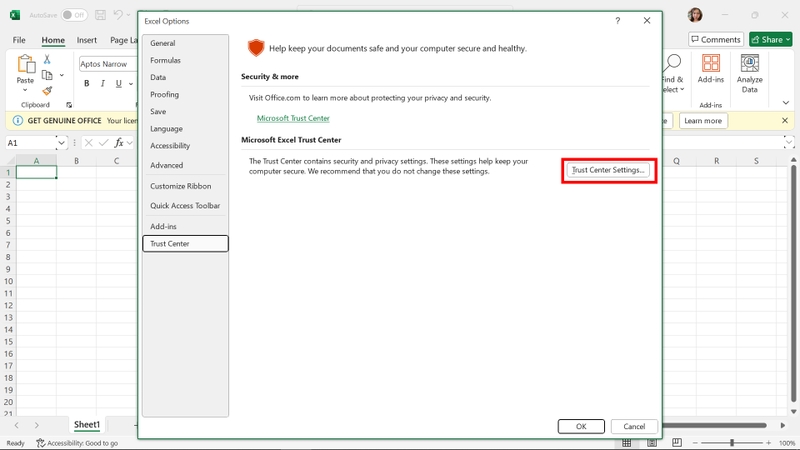Collapse the ribbon with the chevron
This screenshot has height=450, width=800.
tap(786, 103)
